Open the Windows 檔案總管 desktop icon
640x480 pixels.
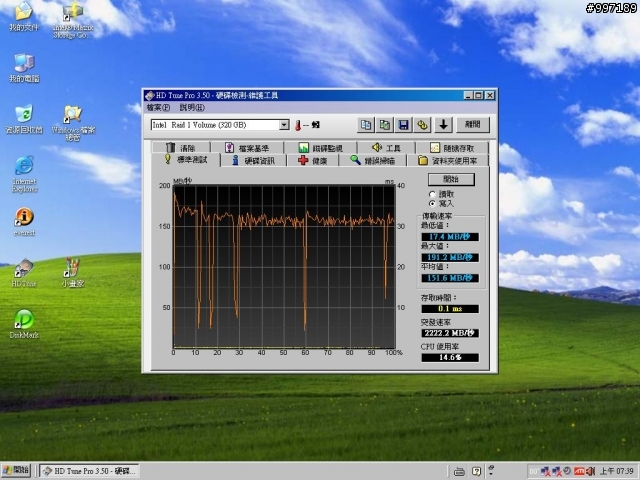[x=73, y=123]
